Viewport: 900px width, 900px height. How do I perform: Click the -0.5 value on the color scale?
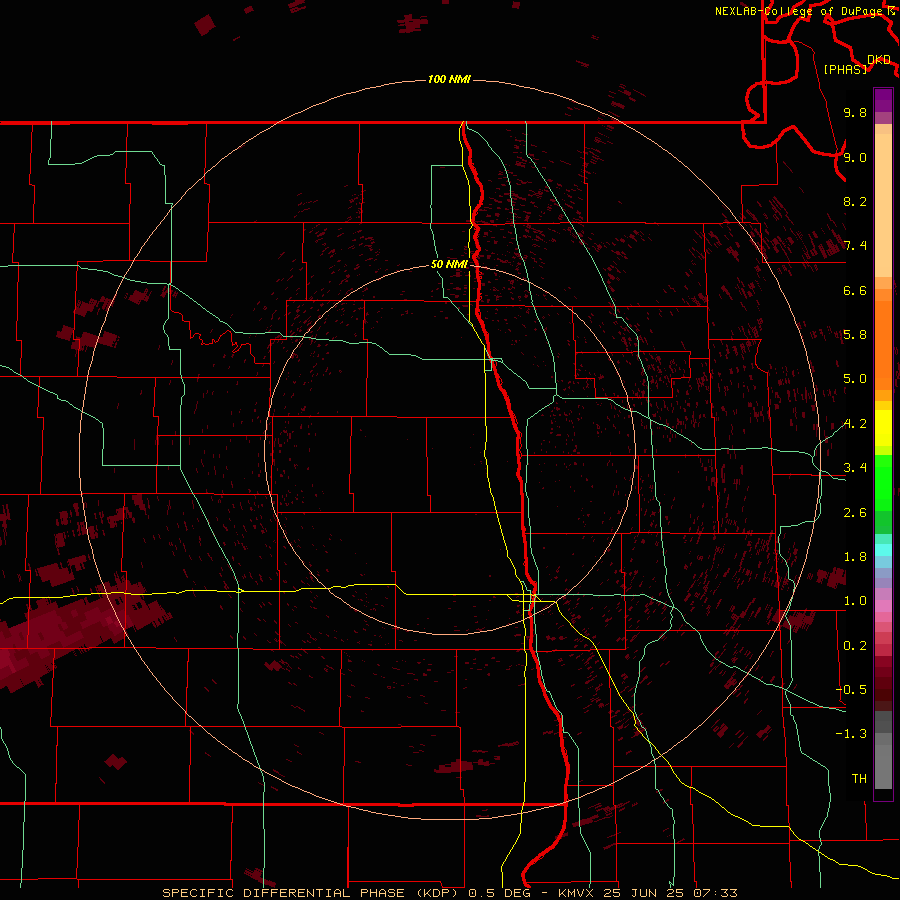(x=851, y=689)
